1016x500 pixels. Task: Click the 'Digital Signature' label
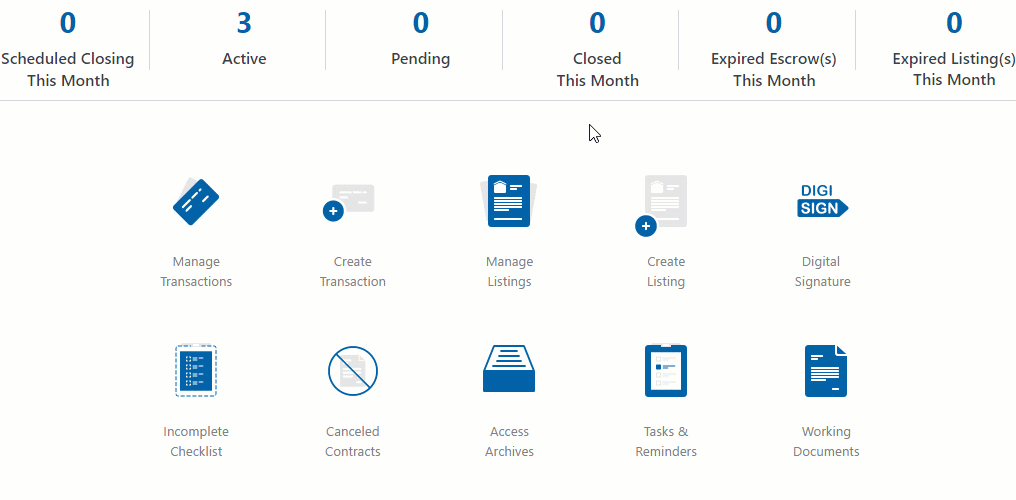pos(822,271)
